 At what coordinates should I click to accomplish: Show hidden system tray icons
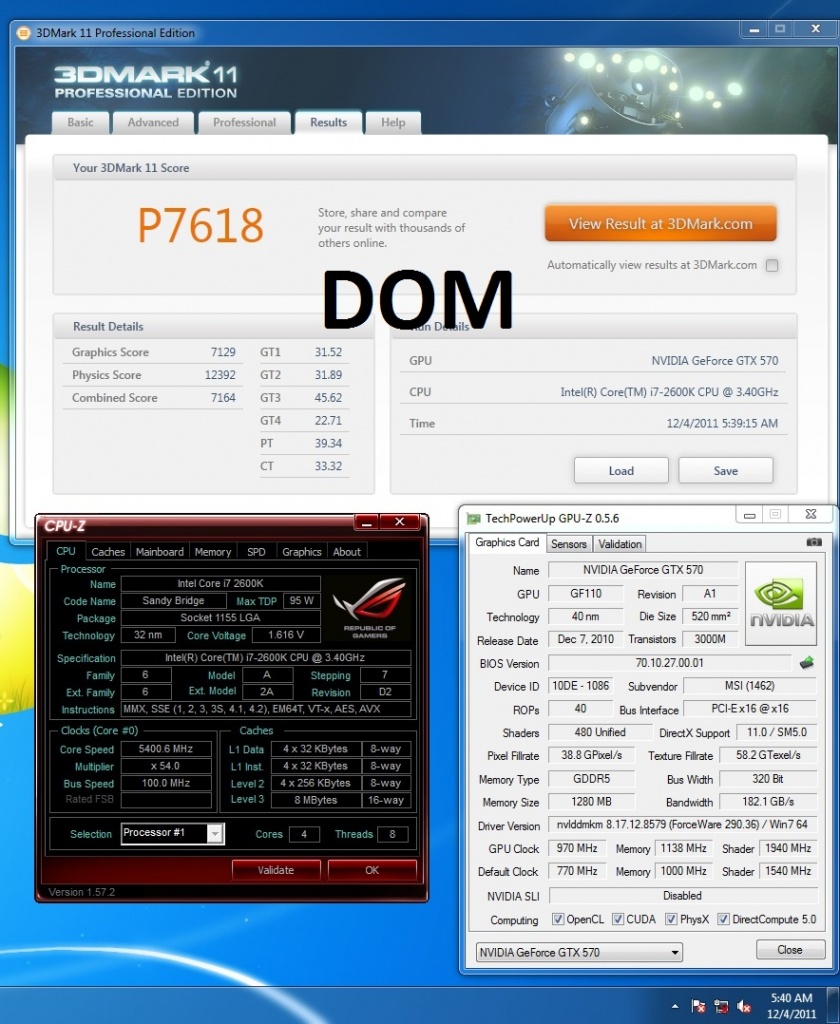coord(675,1006)
